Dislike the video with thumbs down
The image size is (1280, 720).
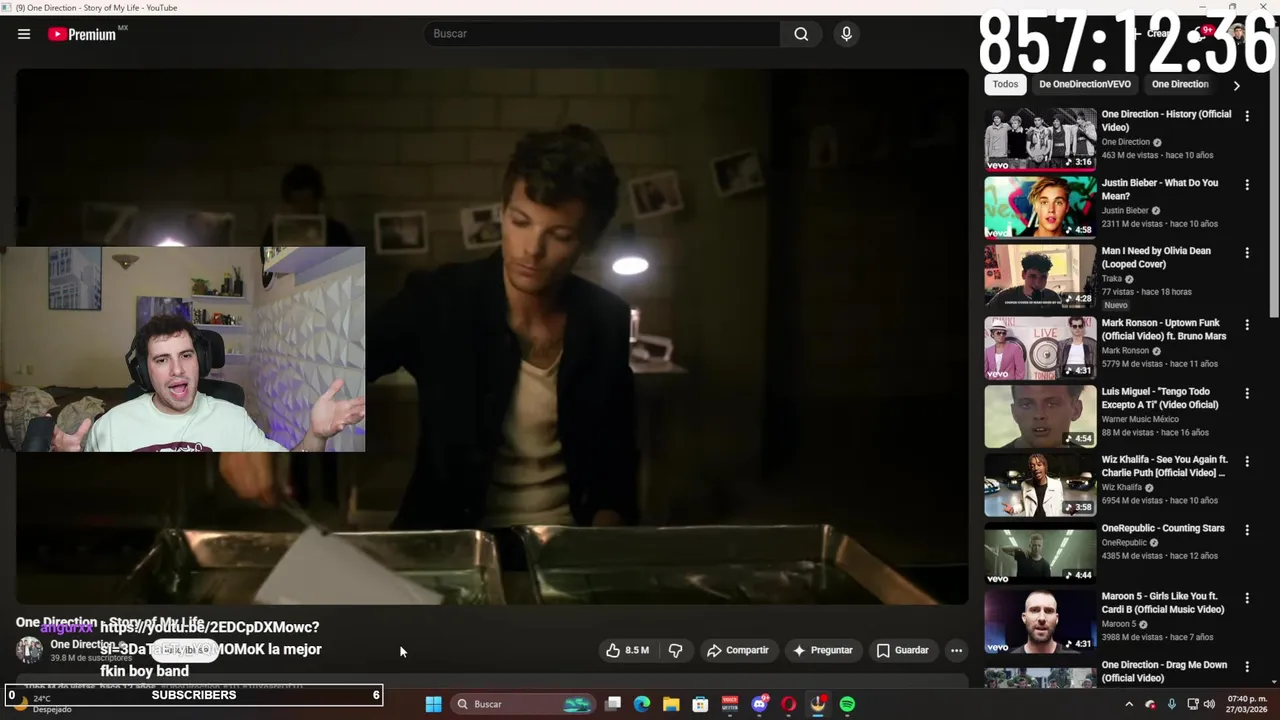pos(675,650)
